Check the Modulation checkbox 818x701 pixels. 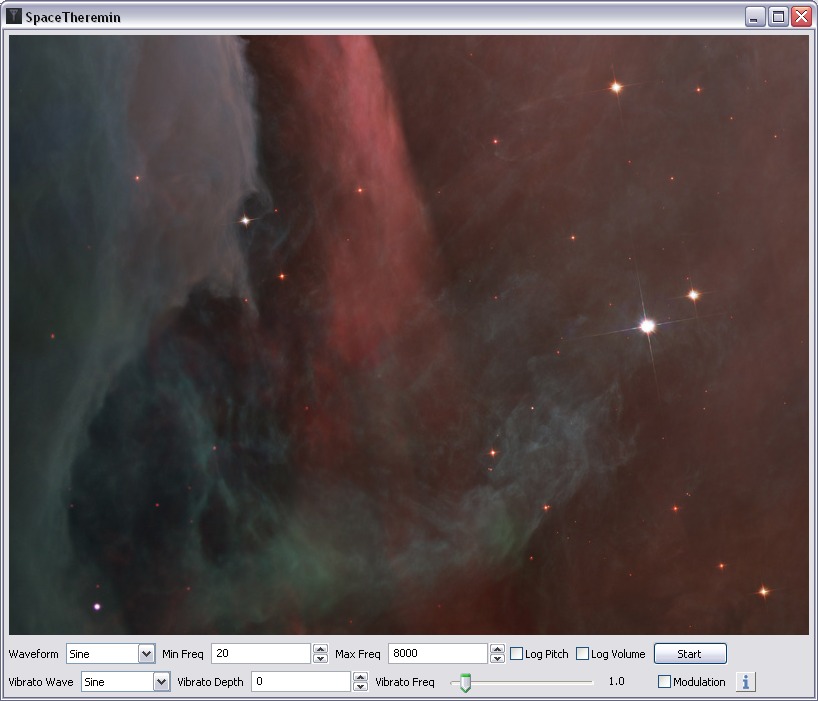tap(664, 682)
